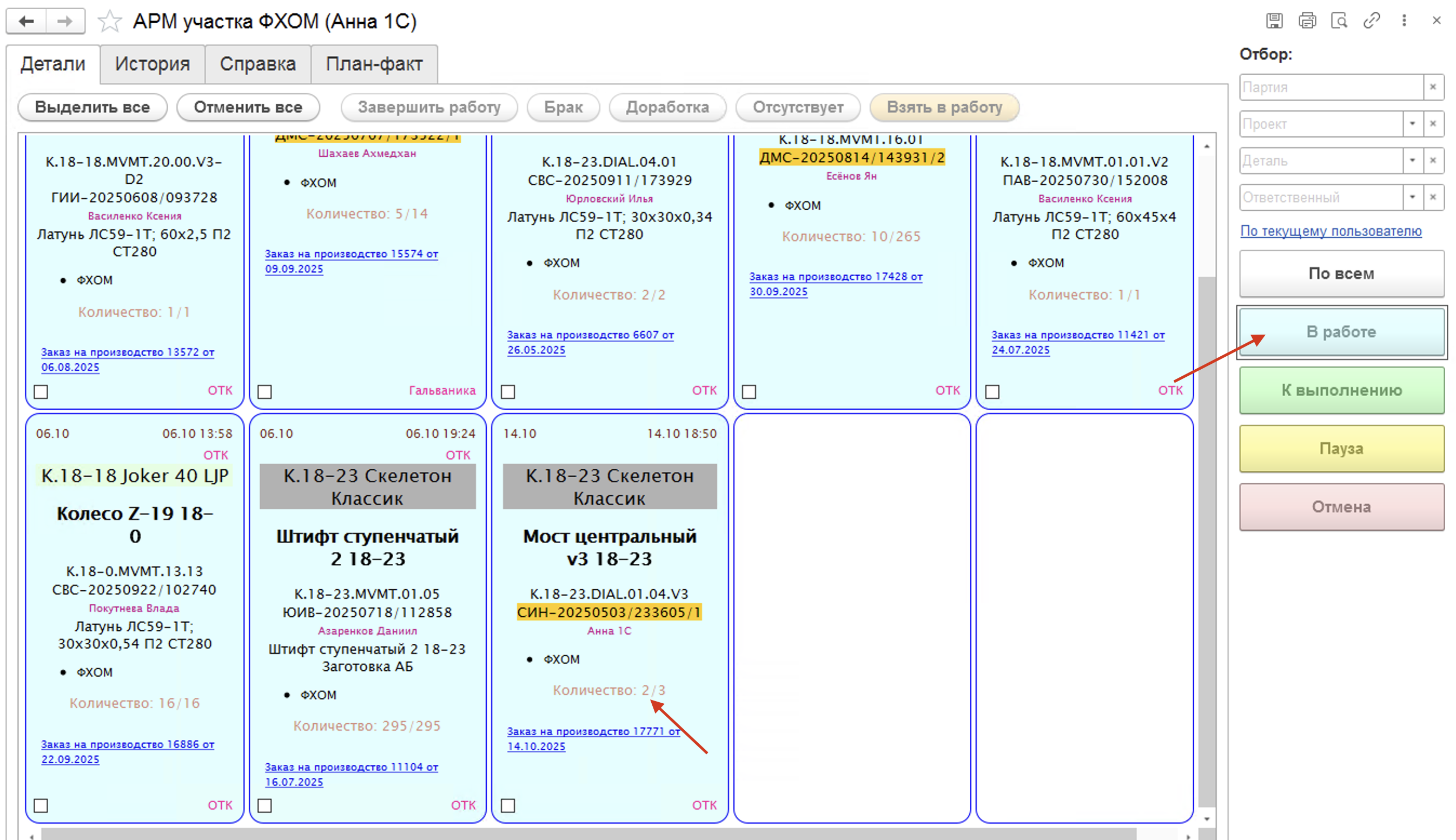This screenshot has width=1456, height=840.
Task: Check the Колесо Z-19 18-0 card checkbox
Action: point(41,805)
